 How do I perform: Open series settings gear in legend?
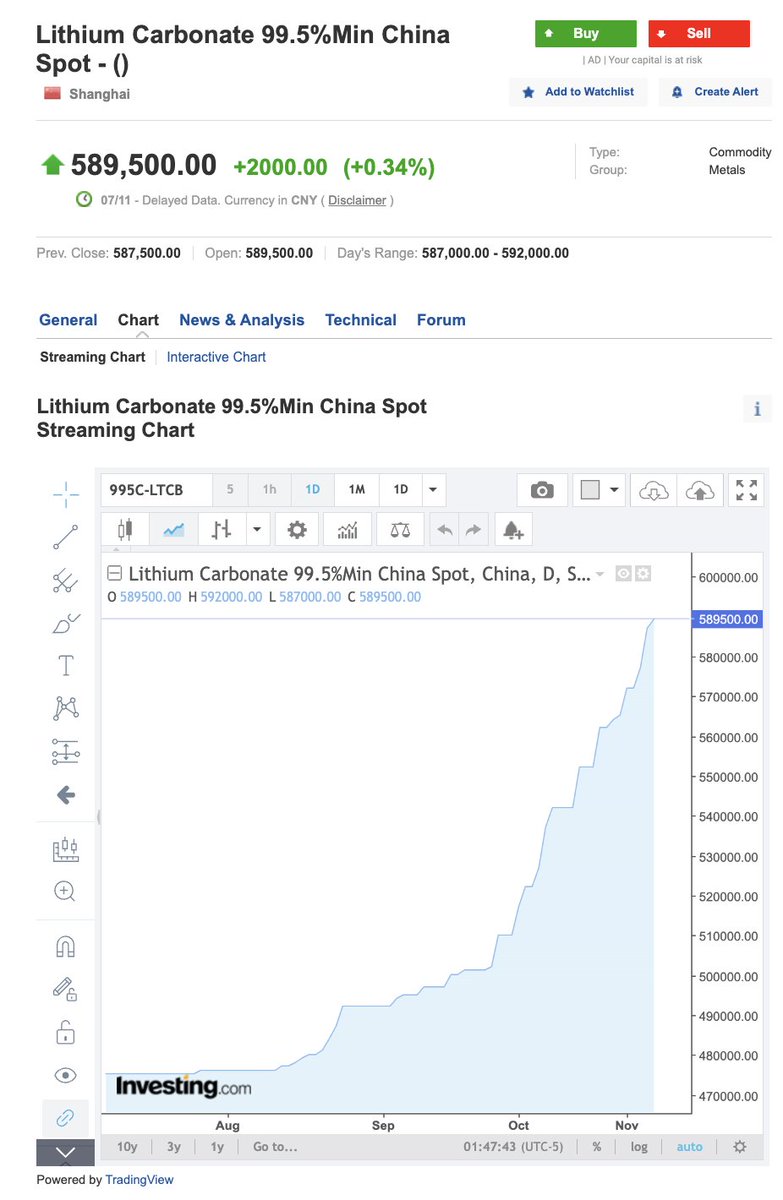click(x=643, y=574)
